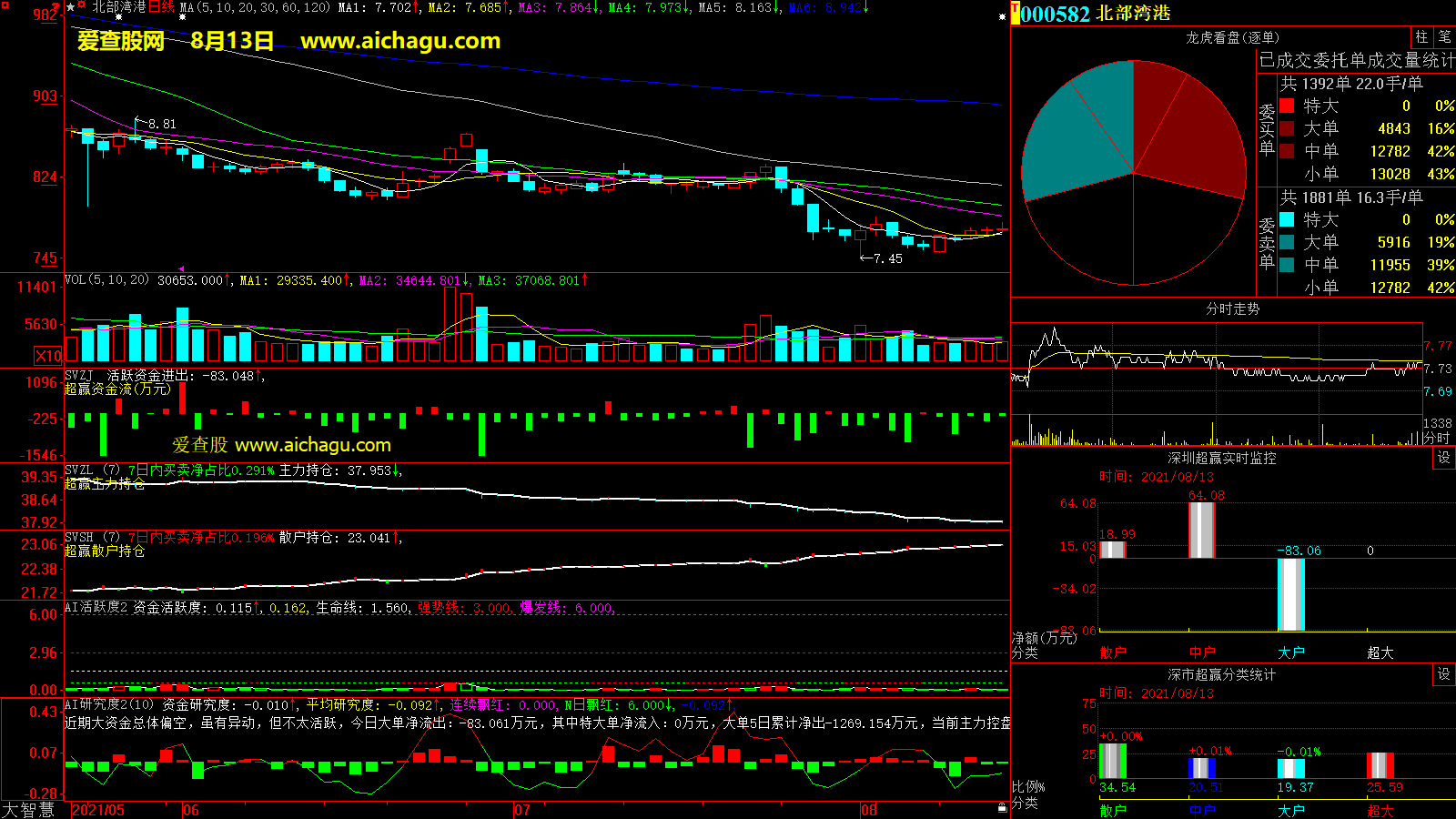Open MA(5,10,20,30,60,120) indicator parameters
This screenshot has height=819, width=1456.
point(255,7)
